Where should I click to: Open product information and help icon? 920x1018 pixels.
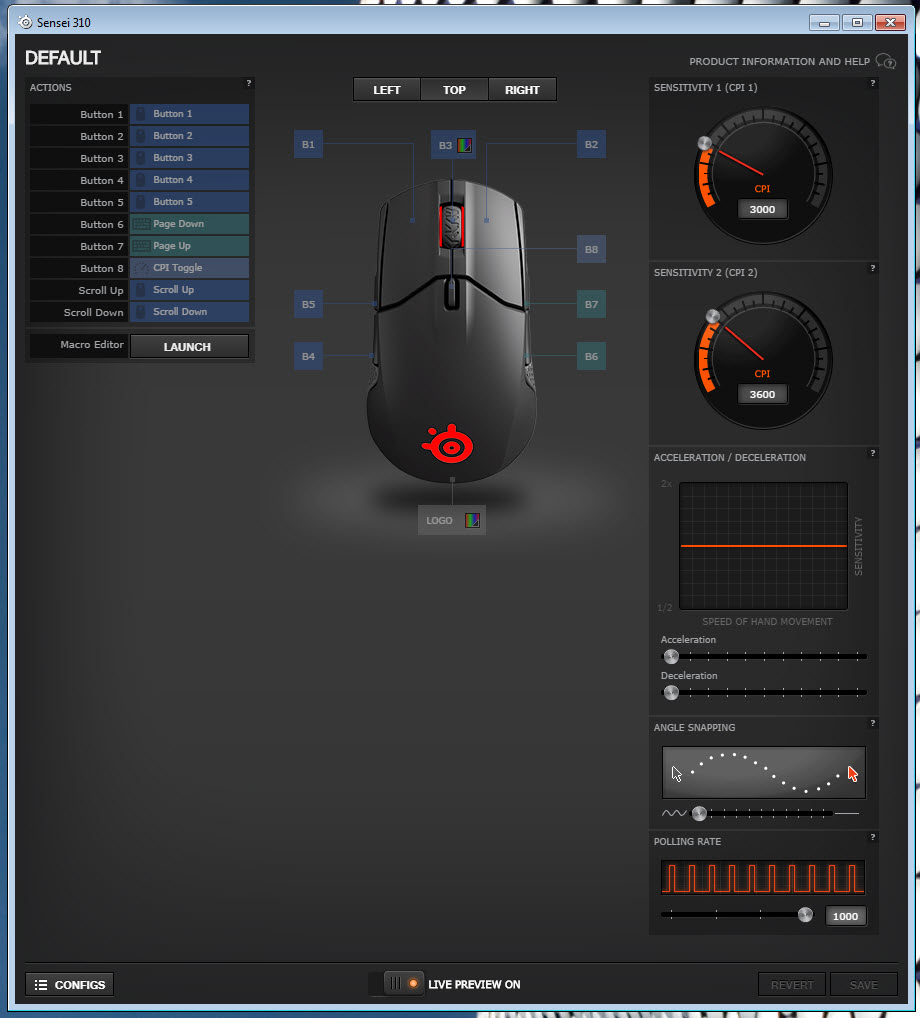(x=886, y=61)
